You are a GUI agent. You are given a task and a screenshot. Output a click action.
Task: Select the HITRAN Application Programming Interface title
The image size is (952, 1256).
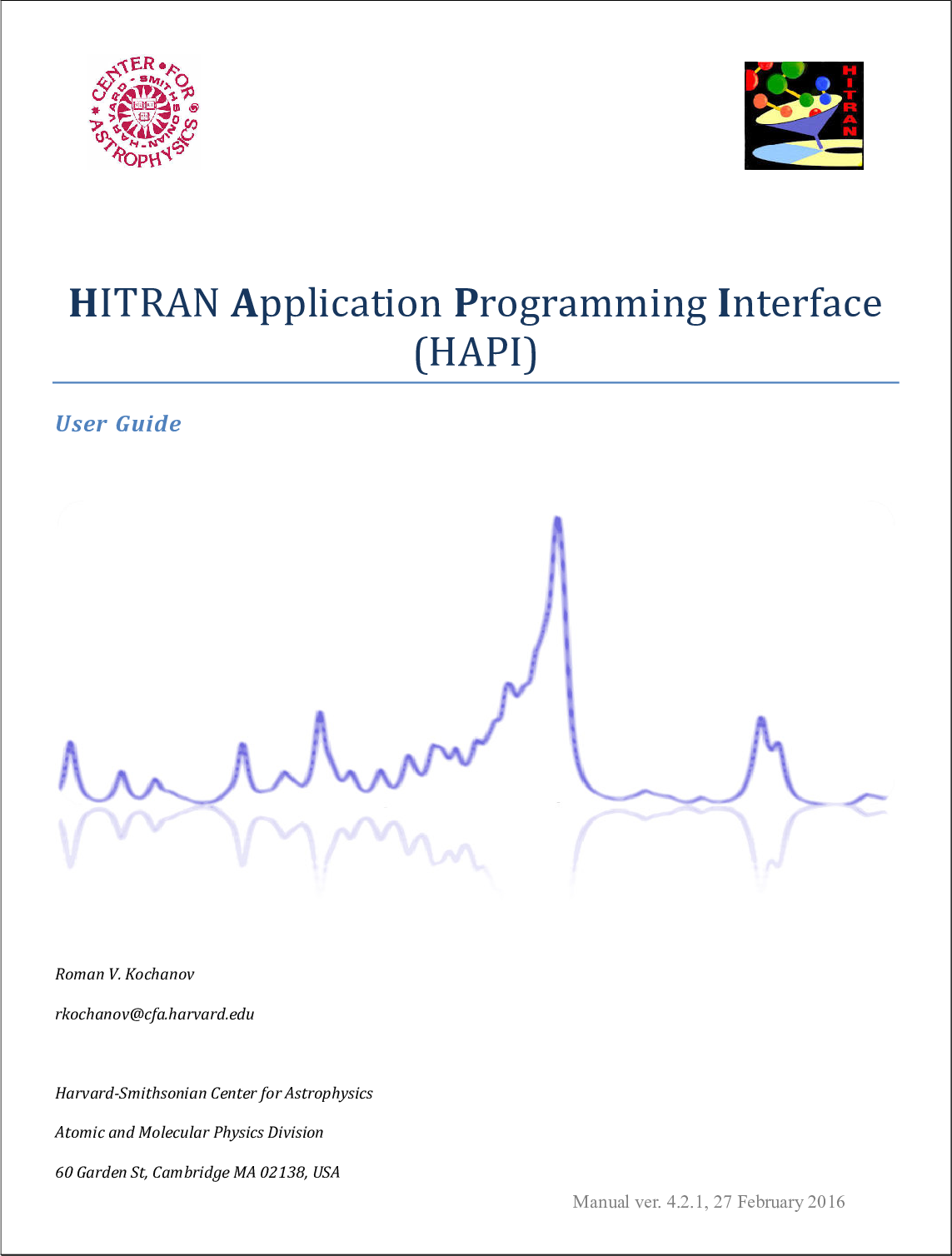pyautogui.click(x=476, y=306)
